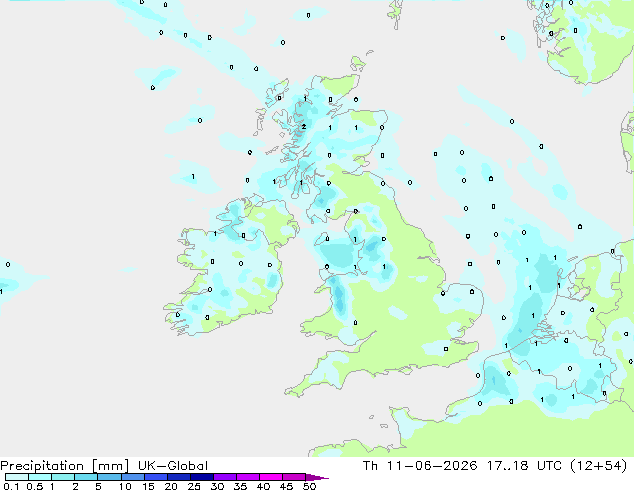Pick the 10–15 mm legend swatch
Screen dimensions: 634x490
coord(132,477)
